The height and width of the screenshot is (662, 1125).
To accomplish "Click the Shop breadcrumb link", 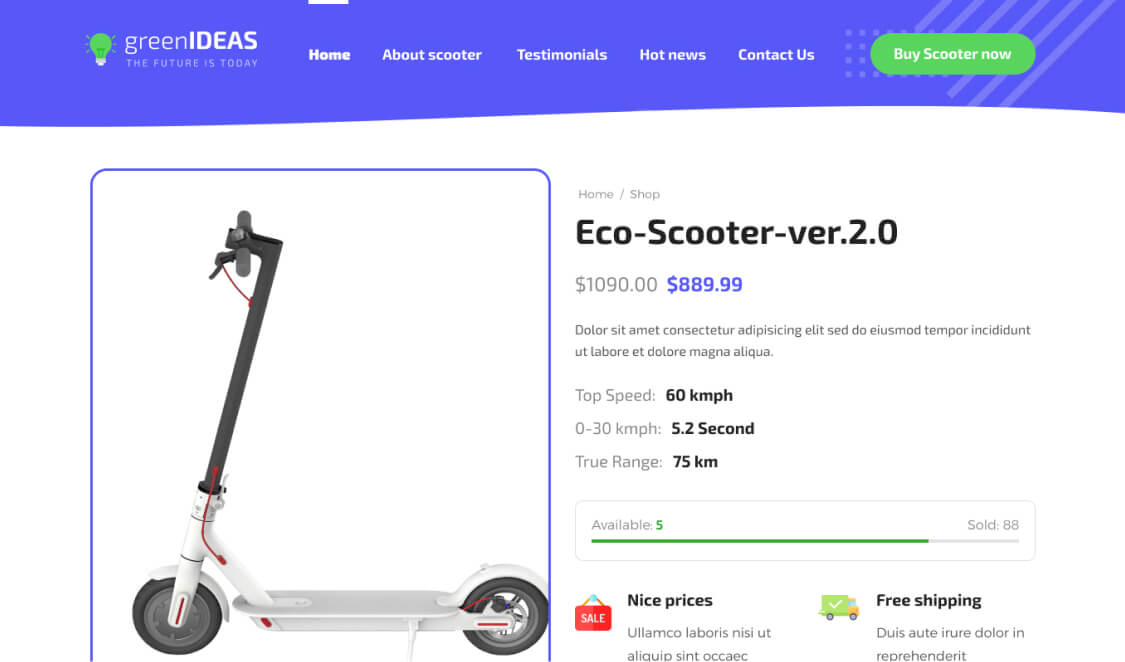I will [x=644, y=194].
